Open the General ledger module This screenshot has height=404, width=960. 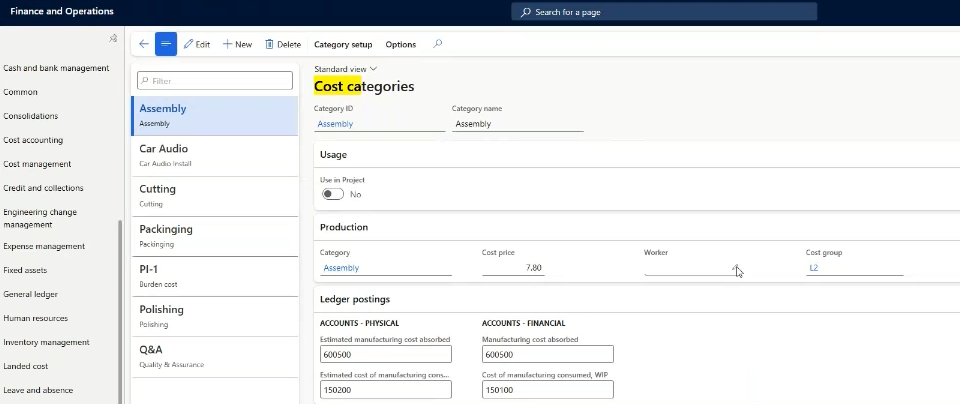click(31, 294)
